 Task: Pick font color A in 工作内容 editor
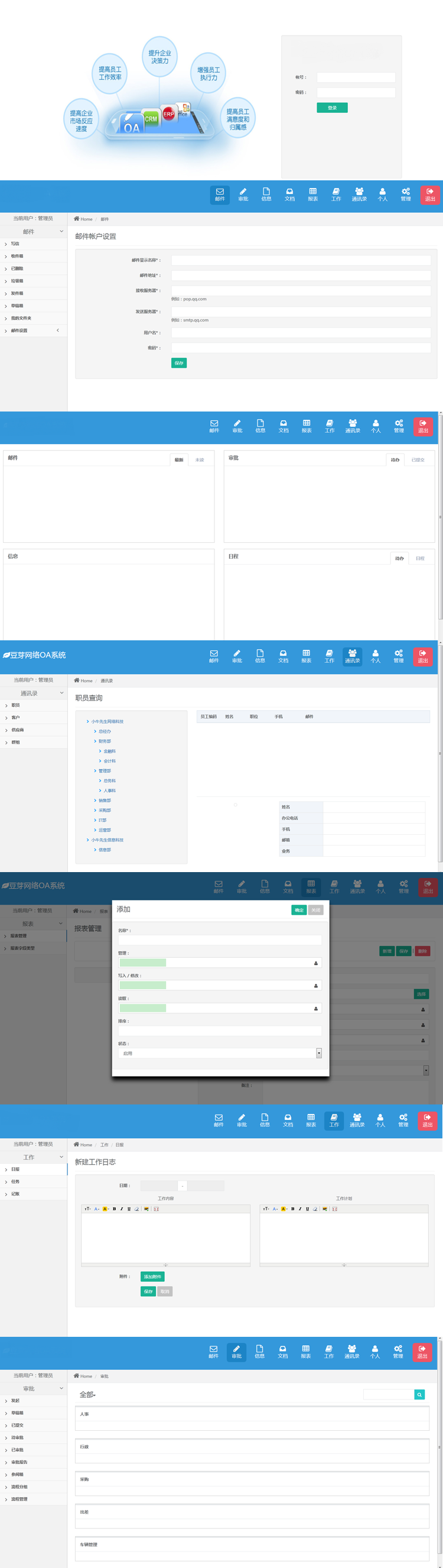[x=97, y=1209]
